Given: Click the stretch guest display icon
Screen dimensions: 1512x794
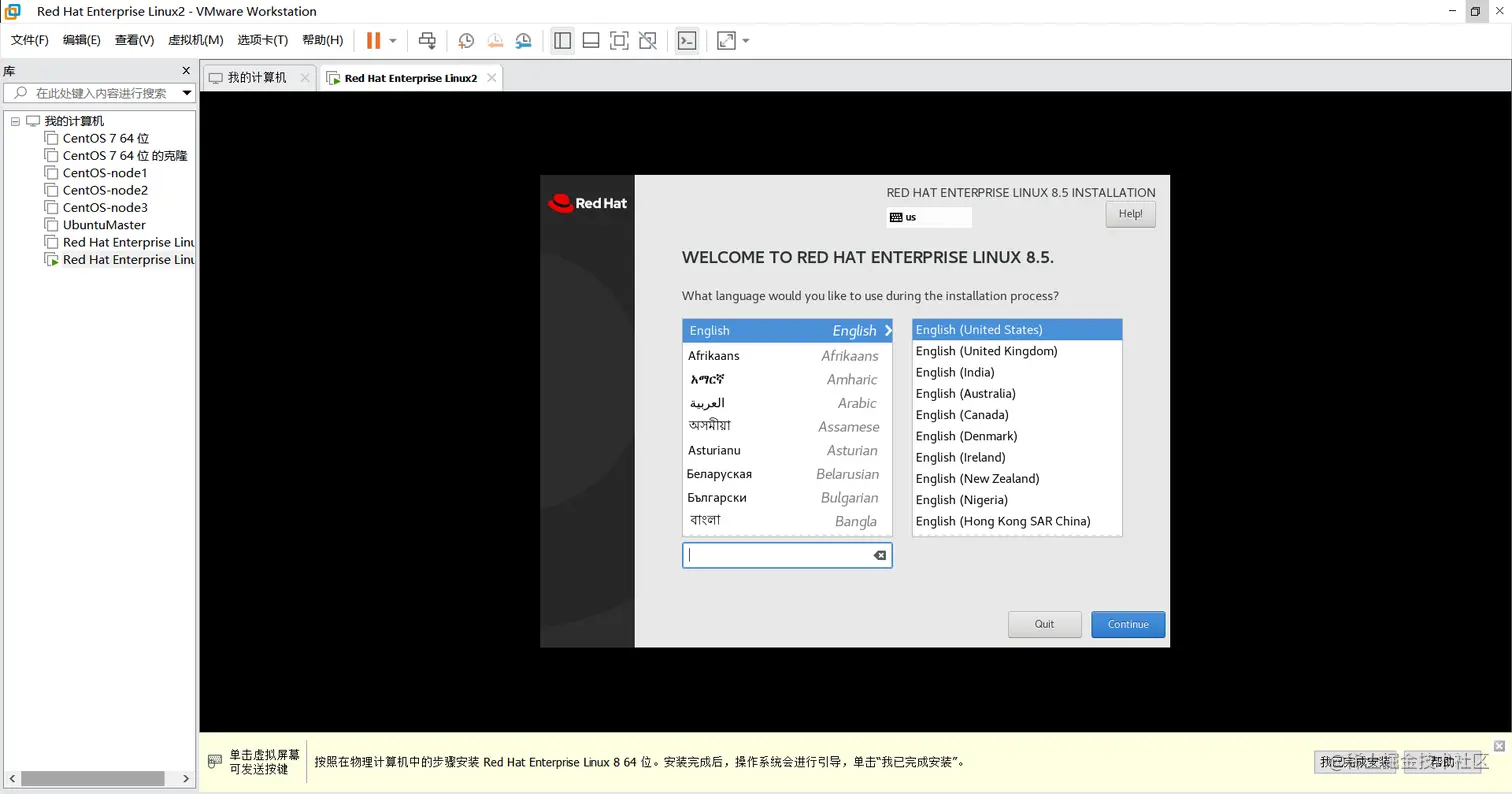Looking at the screenshot, I should point(727,41).
